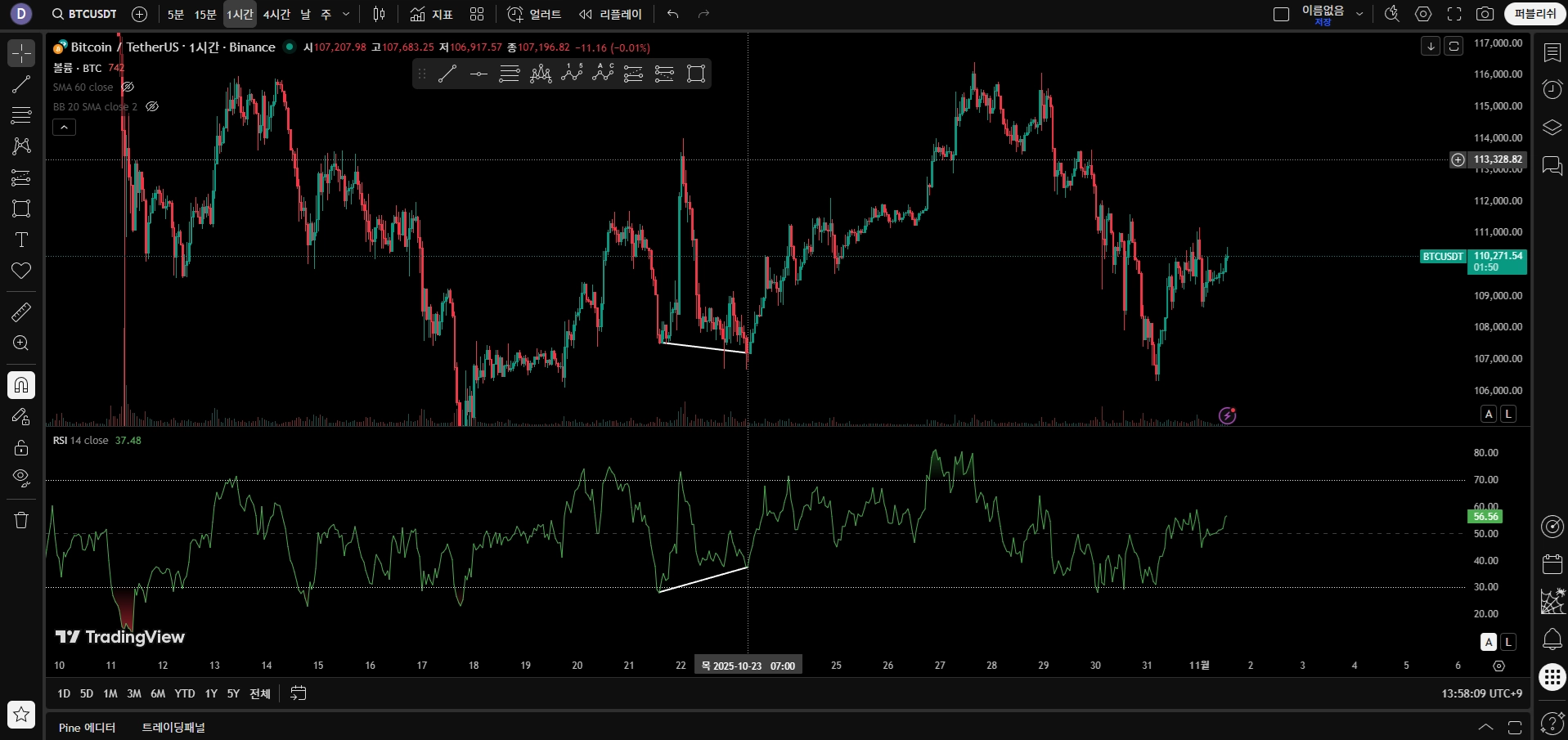Select the text annotation tool

click(21, 240)
